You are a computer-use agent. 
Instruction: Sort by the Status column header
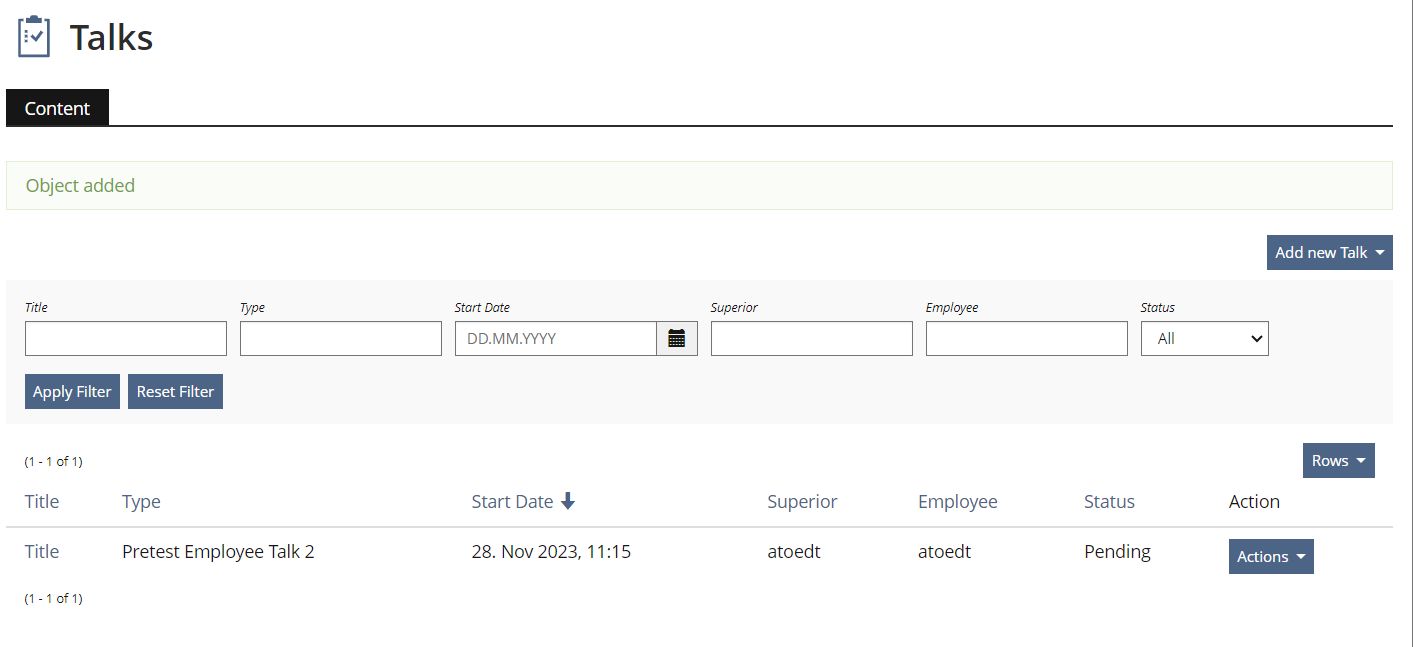1109,502
